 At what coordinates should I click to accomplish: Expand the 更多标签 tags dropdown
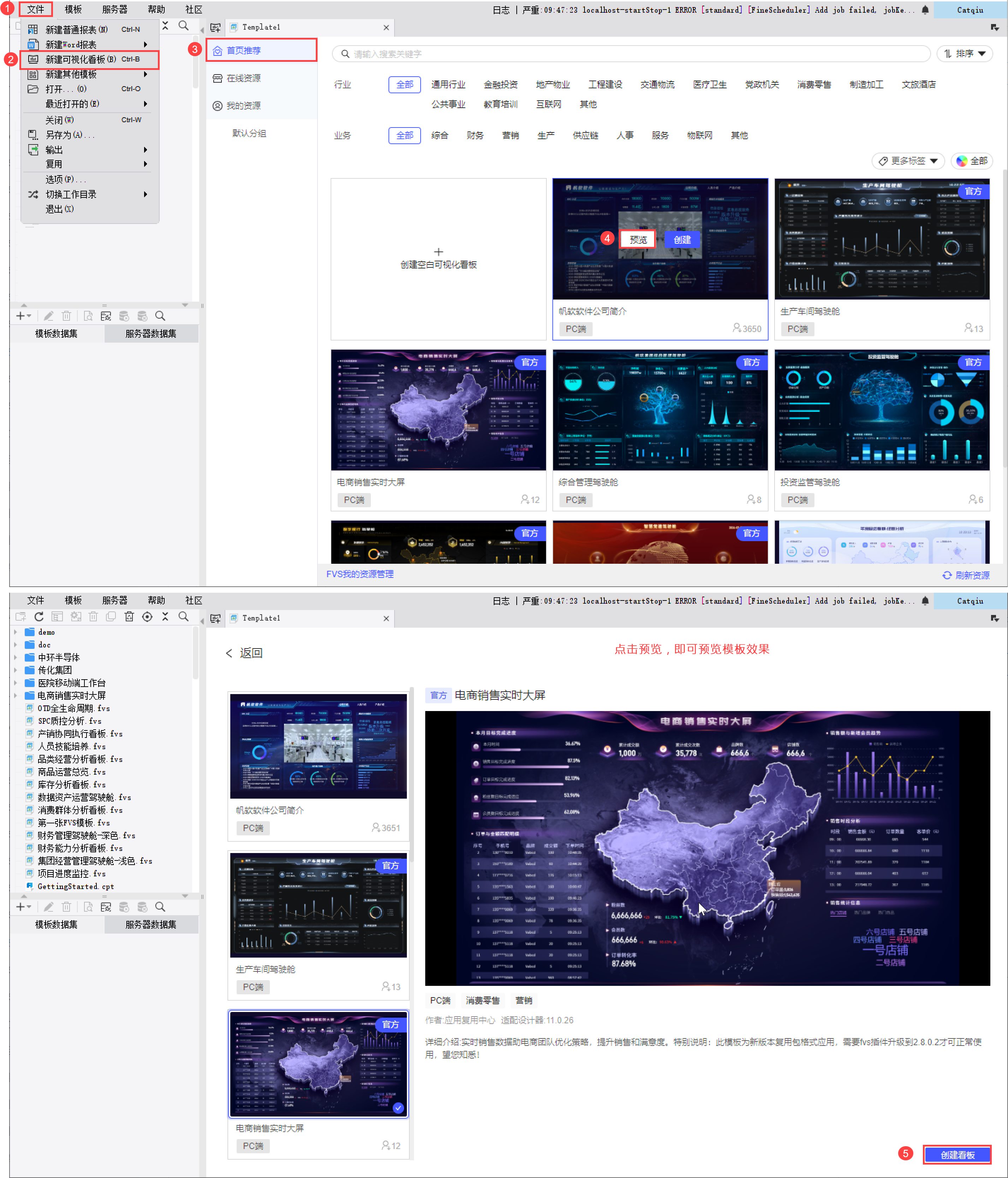click(908, 161)
